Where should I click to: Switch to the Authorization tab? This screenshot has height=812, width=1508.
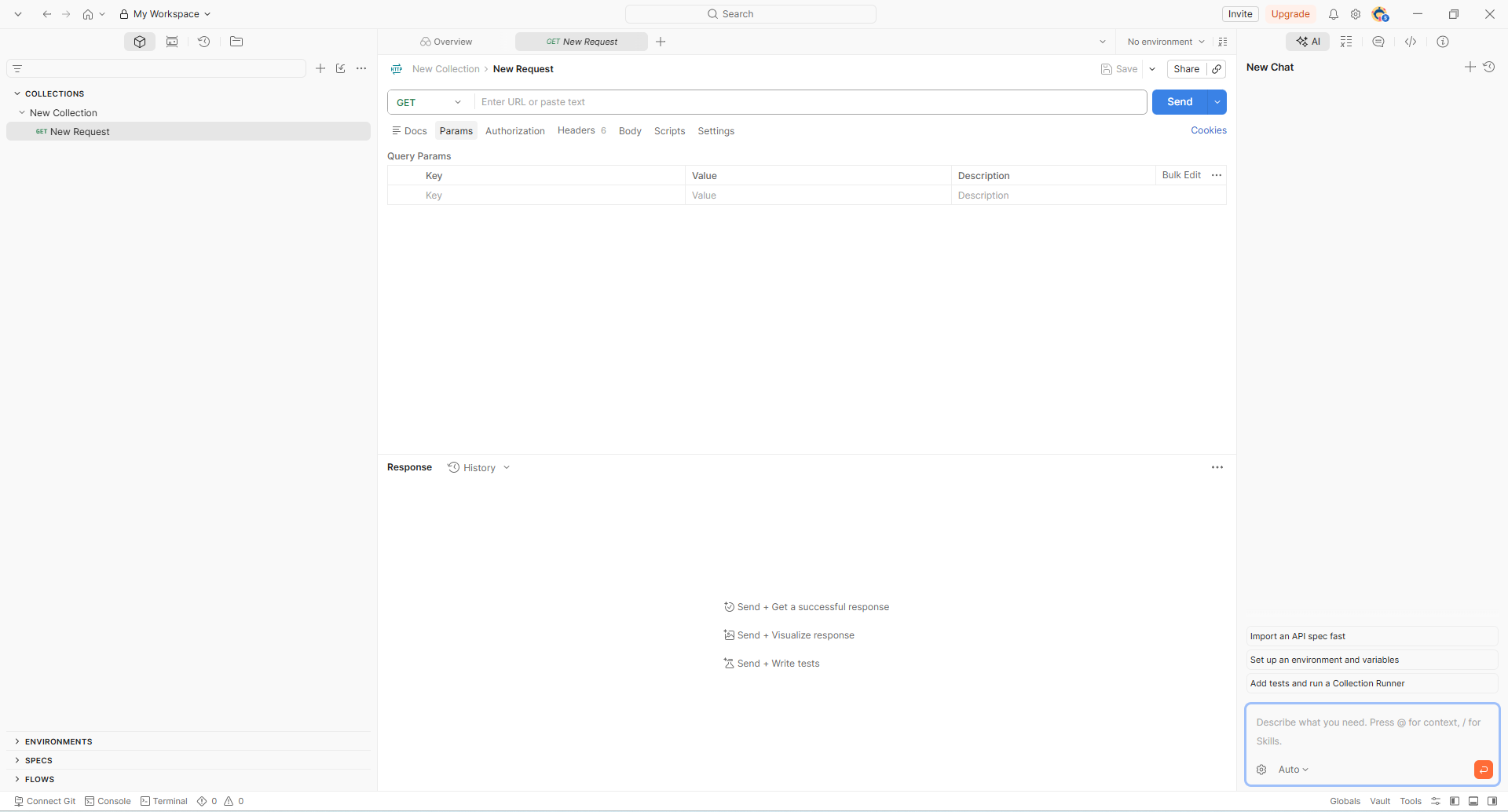click(515, 131)
